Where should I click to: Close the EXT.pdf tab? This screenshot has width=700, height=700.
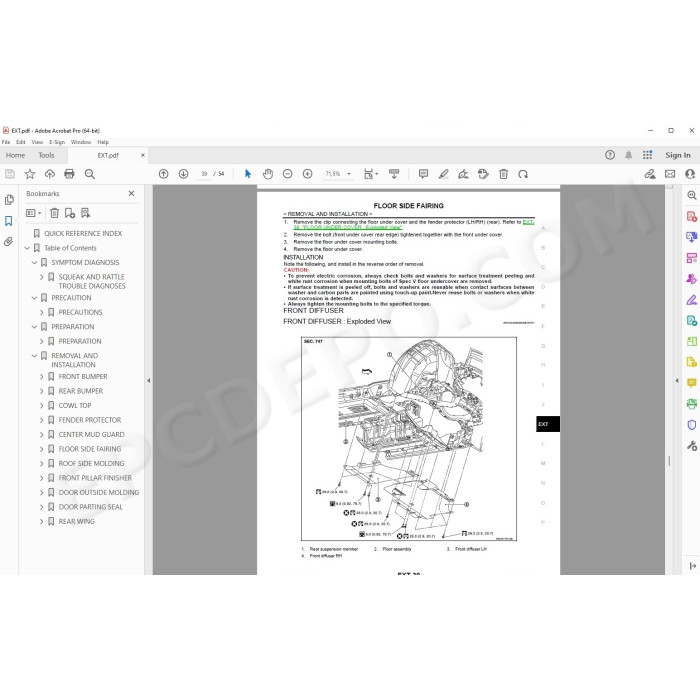coord(143,155)
